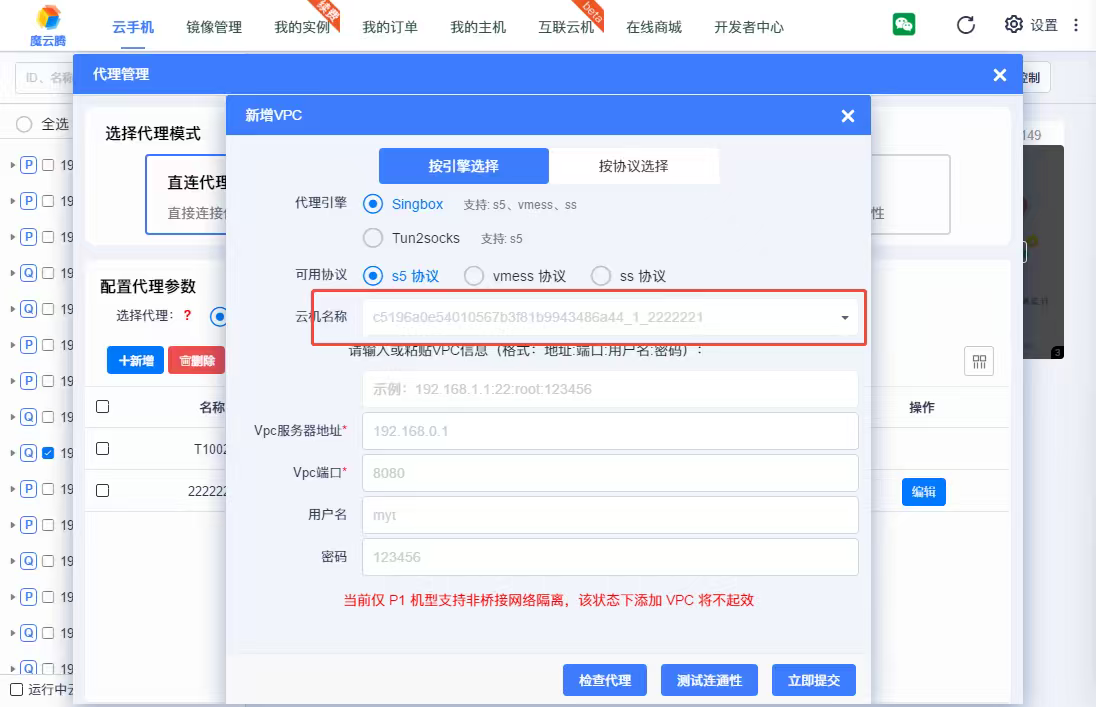
Task: Click the 测试连通性 button
Action: pos(709,680)
